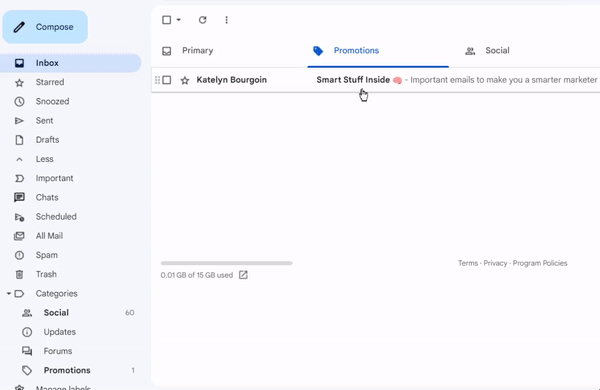Tick the Katelyn Bourgoin email checkbox

(x=166, y=80)
